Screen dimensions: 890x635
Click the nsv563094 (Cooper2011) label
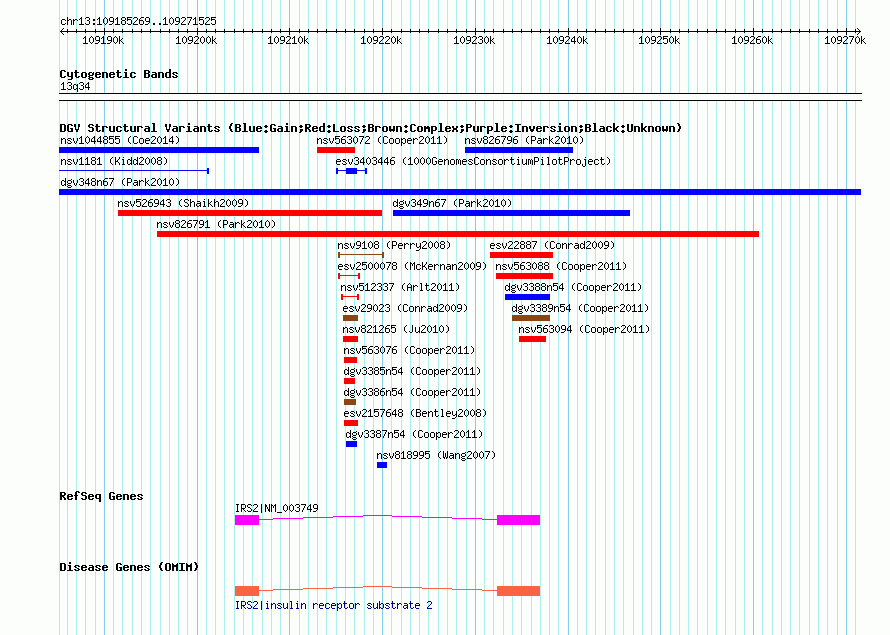[x=583, y=329]
